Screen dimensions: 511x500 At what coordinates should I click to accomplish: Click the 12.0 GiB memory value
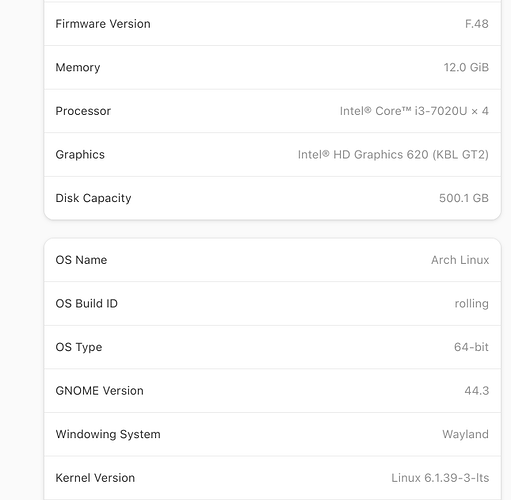coord(466,67)
